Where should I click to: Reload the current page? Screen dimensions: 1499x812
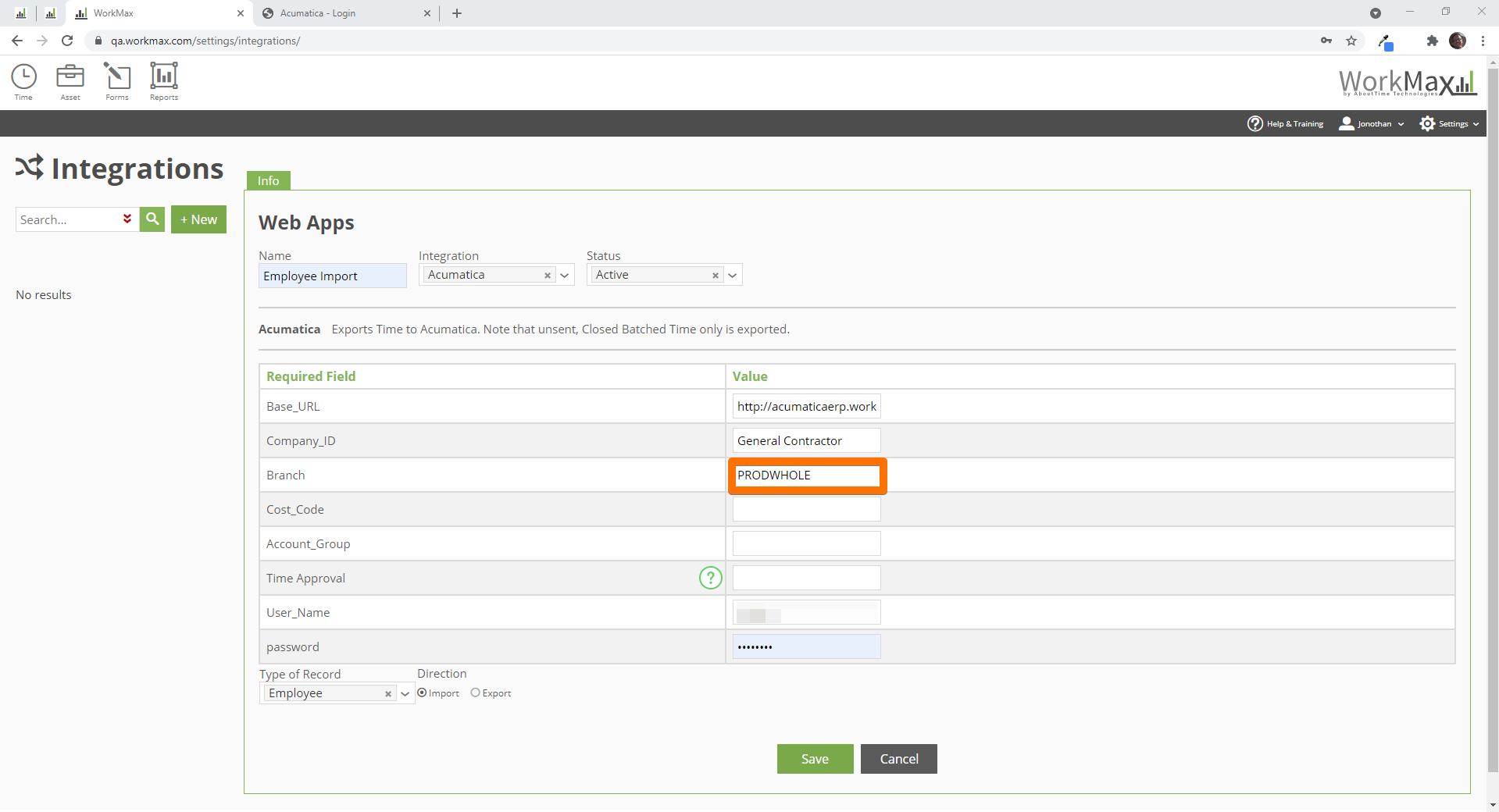67,41
